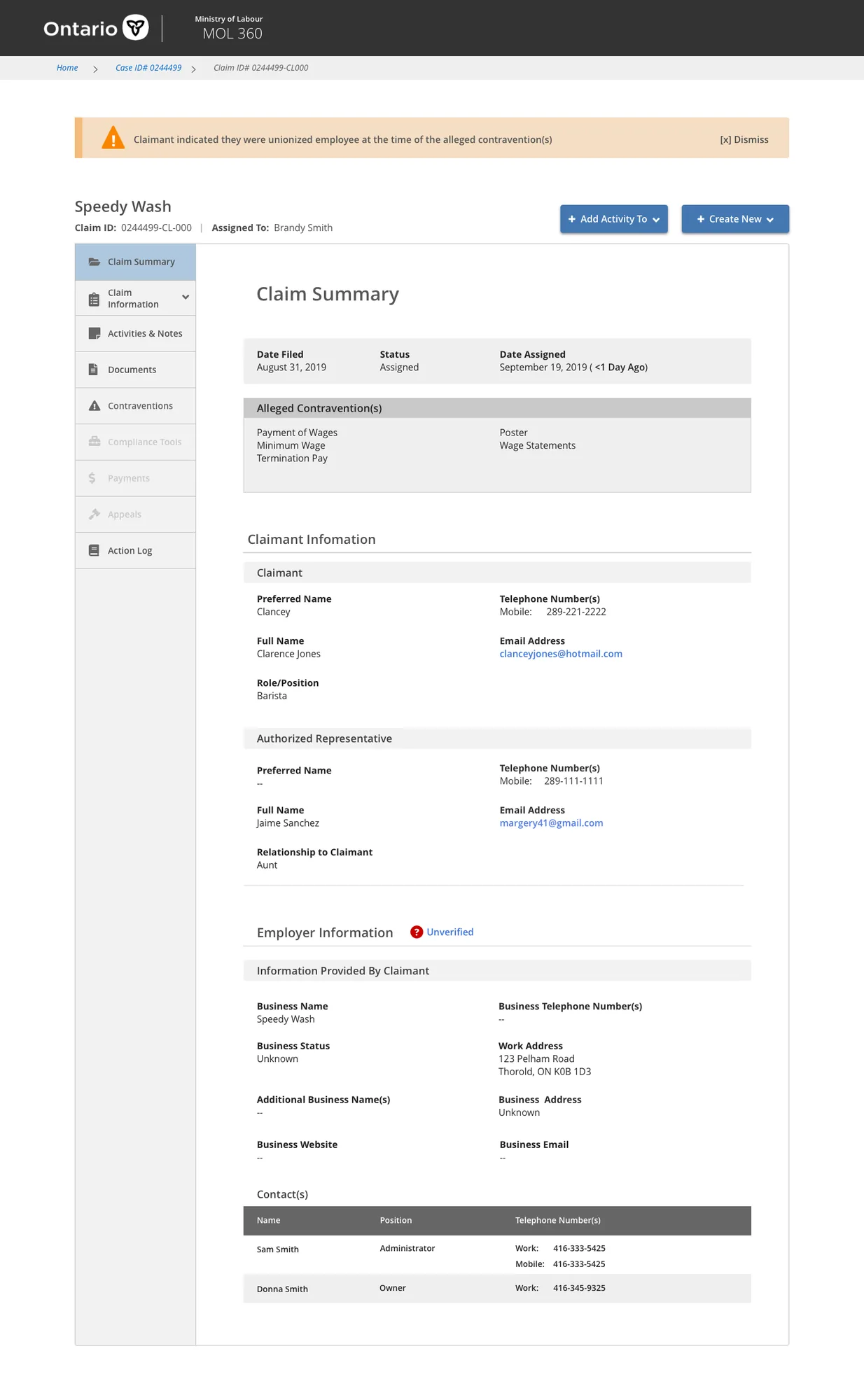Screen dimensions: 864x1400
Task: Open the Claim Summary sidebar tab
Action: pos(135,262)
